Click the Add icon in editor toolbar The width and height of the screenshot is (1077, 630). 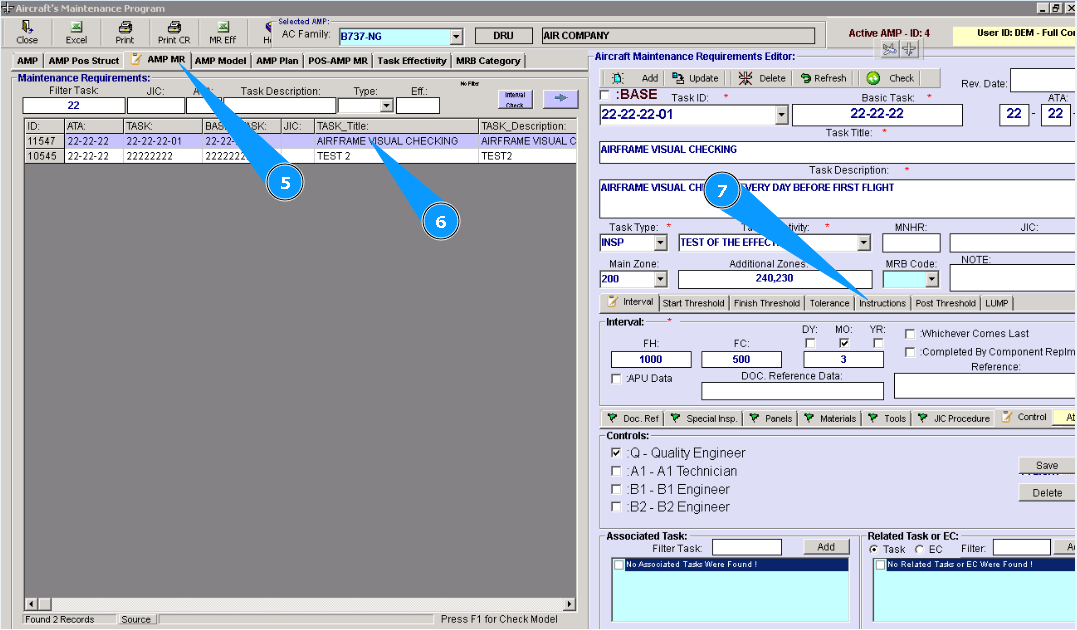[618, 78]
